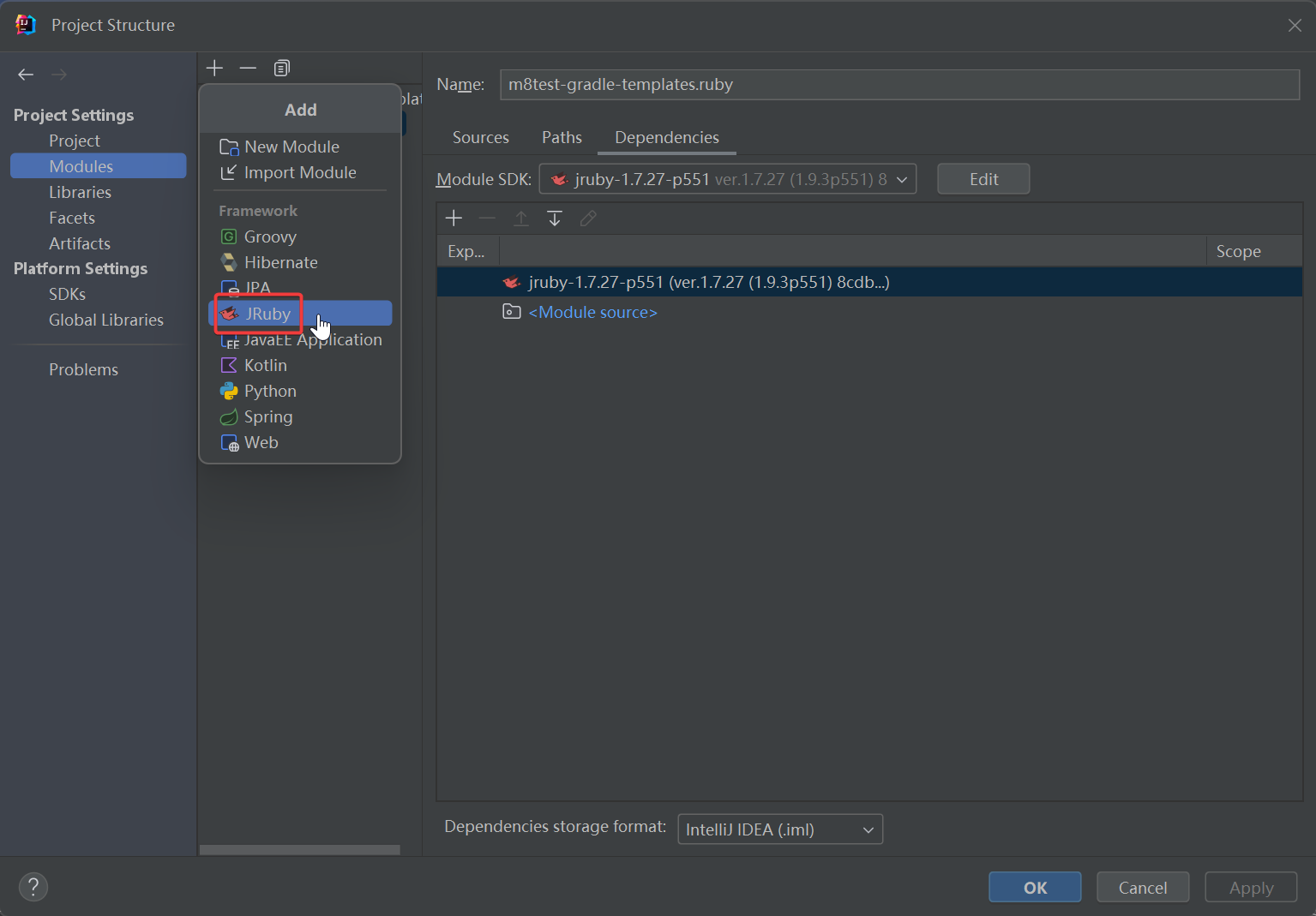Open Libraries in Project Settings
This screenshot has width=1316, height=916.
[80, 192]
